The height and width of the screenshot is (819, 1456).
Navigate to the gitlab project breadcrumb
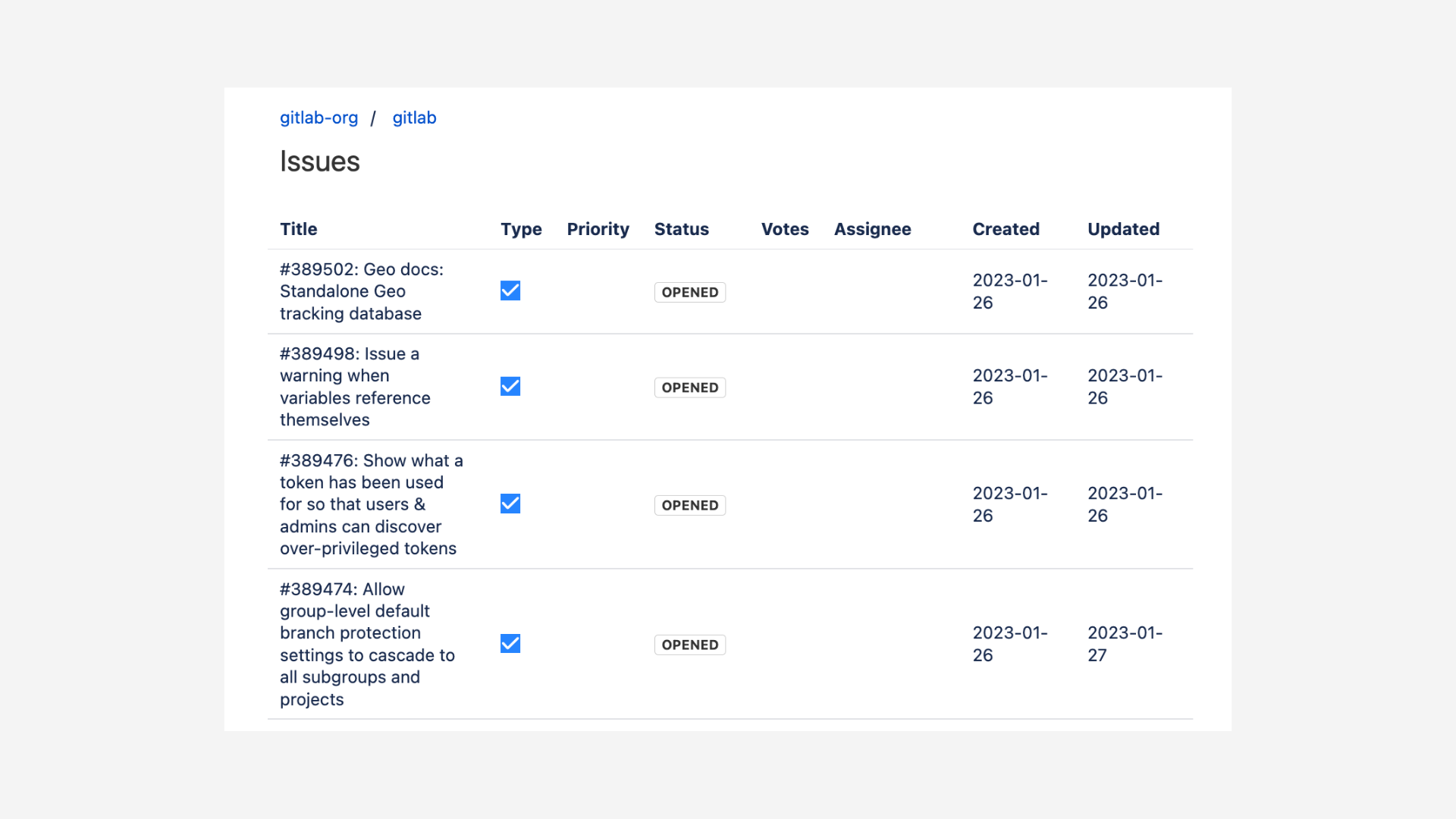point(414,118)
